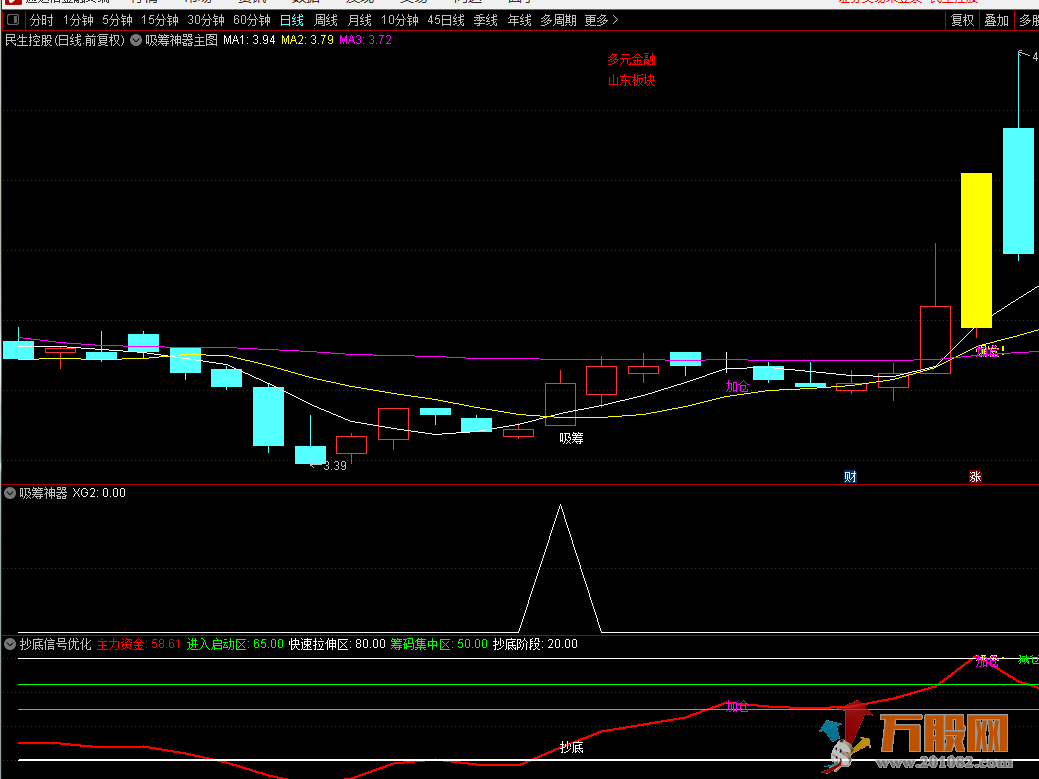Open the 山东板块 sector link
Image resolution: width=1039 pixels, height=779 pixels.
click(631, 80)
